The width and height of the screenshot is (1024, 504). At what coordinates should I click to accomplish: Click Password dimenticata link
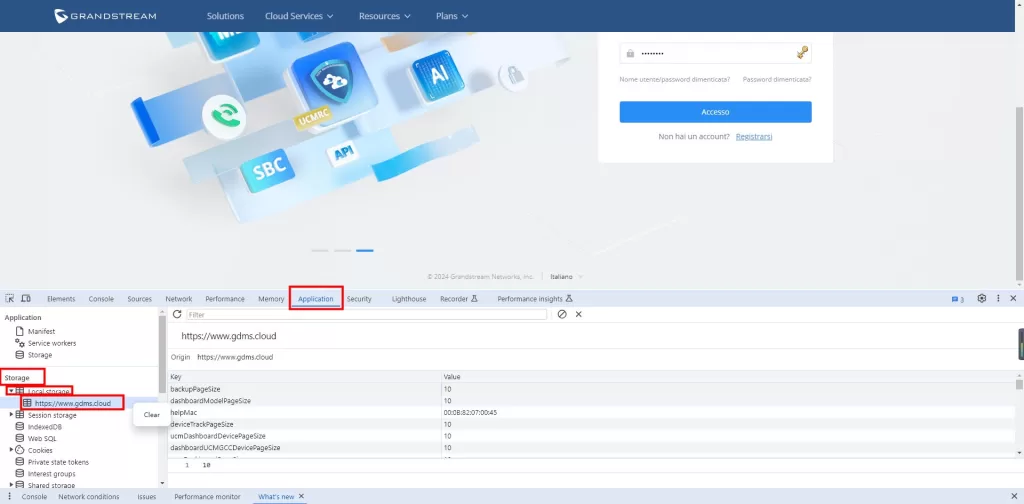click(x=777, y=79)
